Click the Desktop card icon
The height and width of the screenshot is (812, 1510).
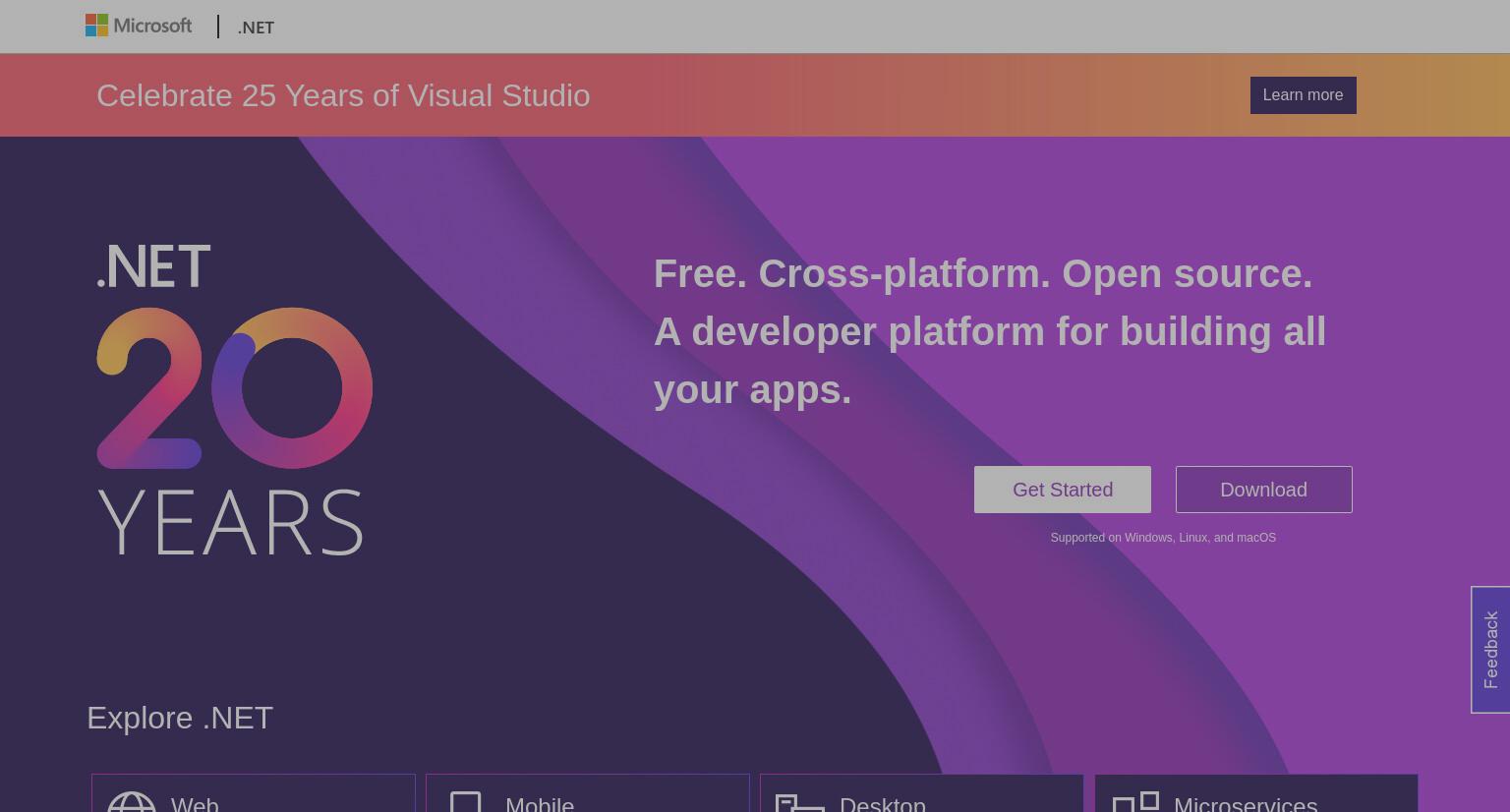tap(800, 803)
